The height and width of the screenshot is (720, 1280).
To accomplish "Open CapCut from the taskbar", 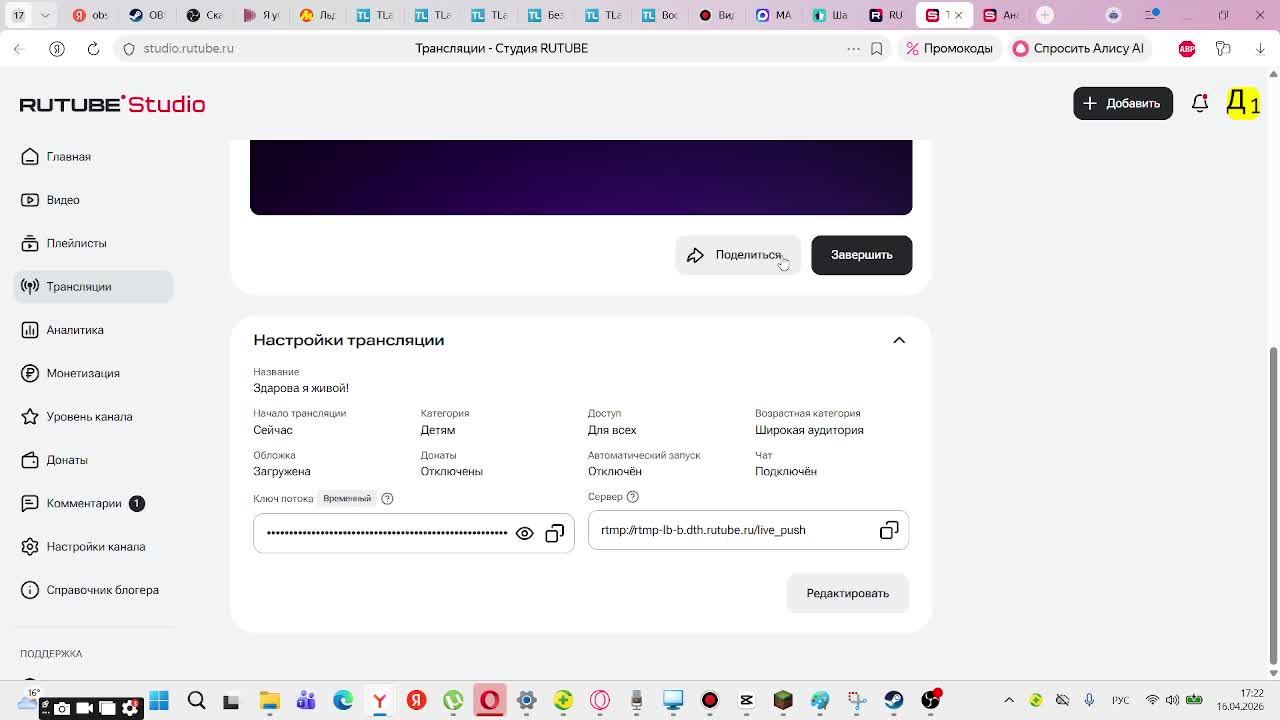I will [x=746, y=700].
